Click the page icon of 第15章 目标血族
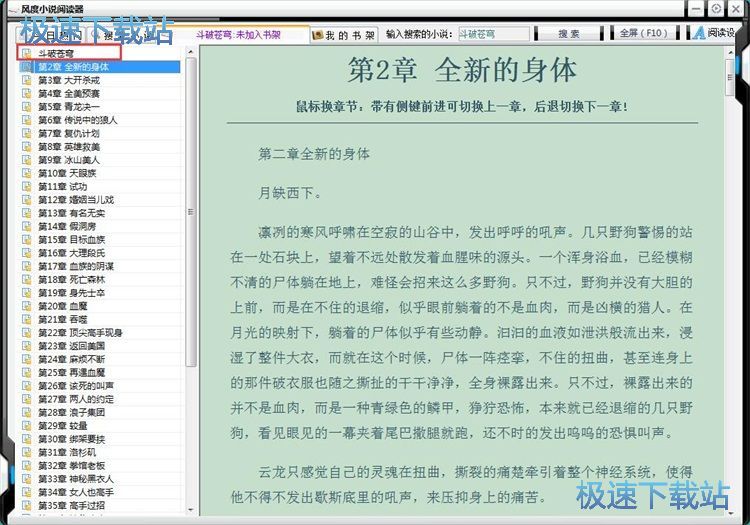 27,240
